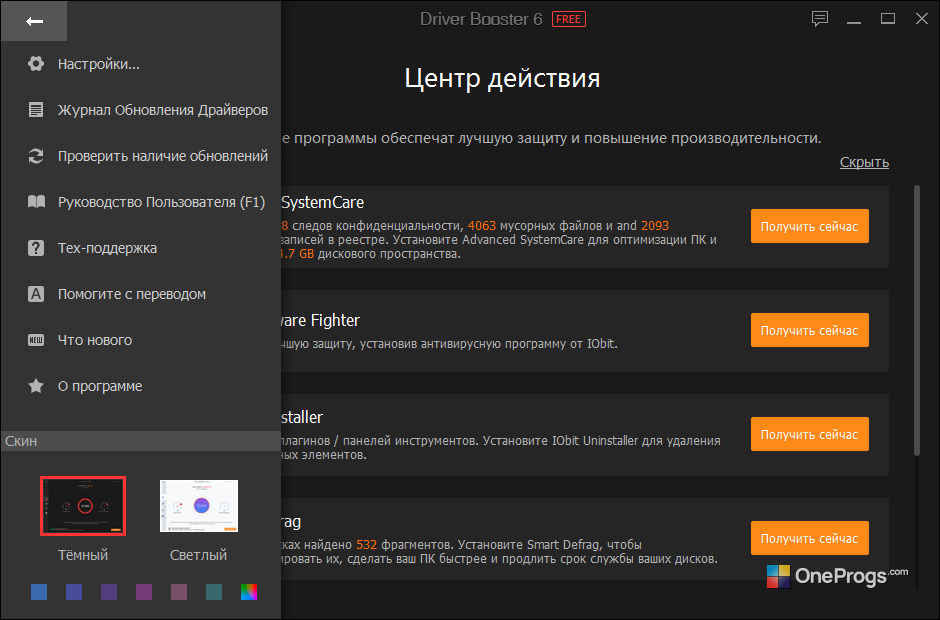Pick the dark purple skin color swatch

tap(109, 592)
